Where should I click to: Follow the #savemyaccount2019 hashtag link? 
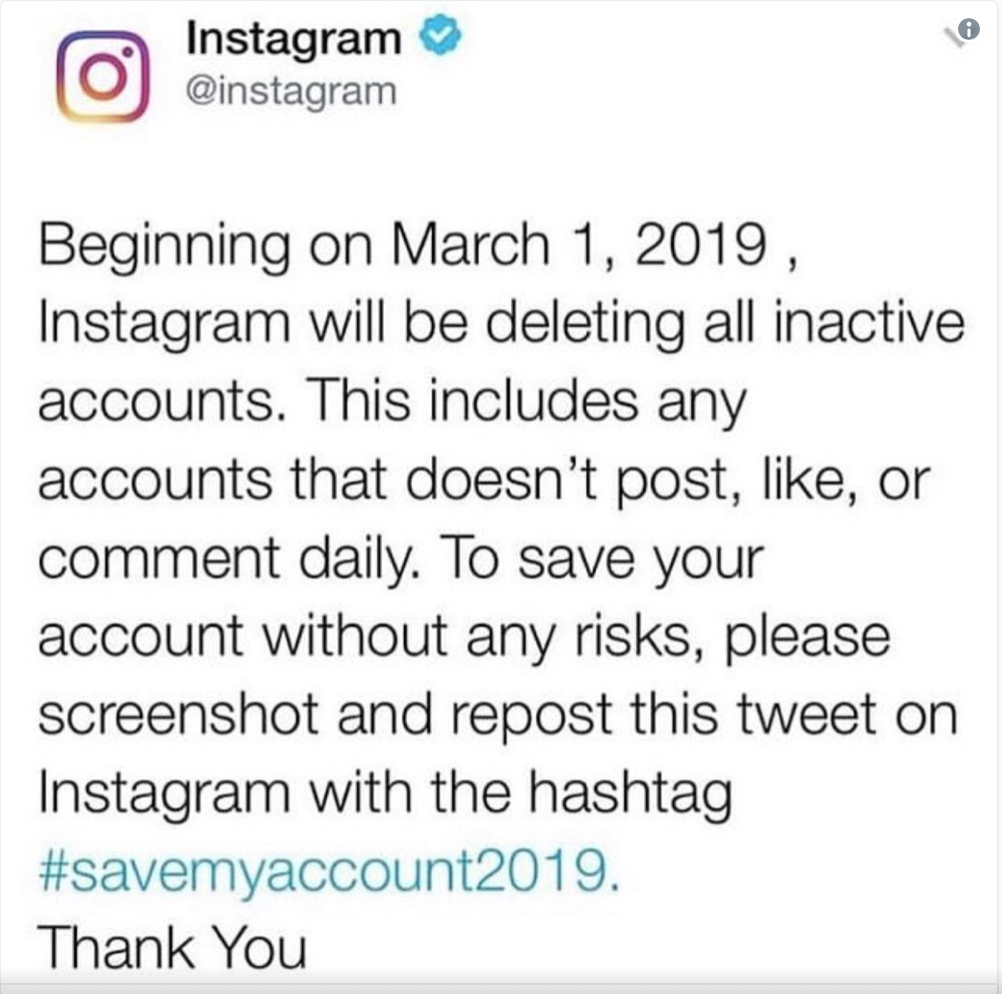tap(328, 873)
